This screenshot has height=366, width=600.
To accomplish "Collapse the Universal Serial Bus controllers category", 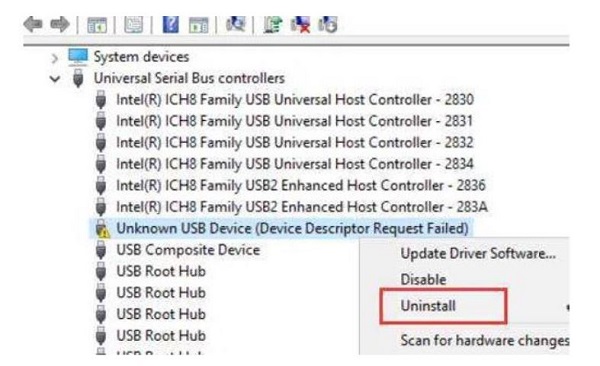I will 55,79.
